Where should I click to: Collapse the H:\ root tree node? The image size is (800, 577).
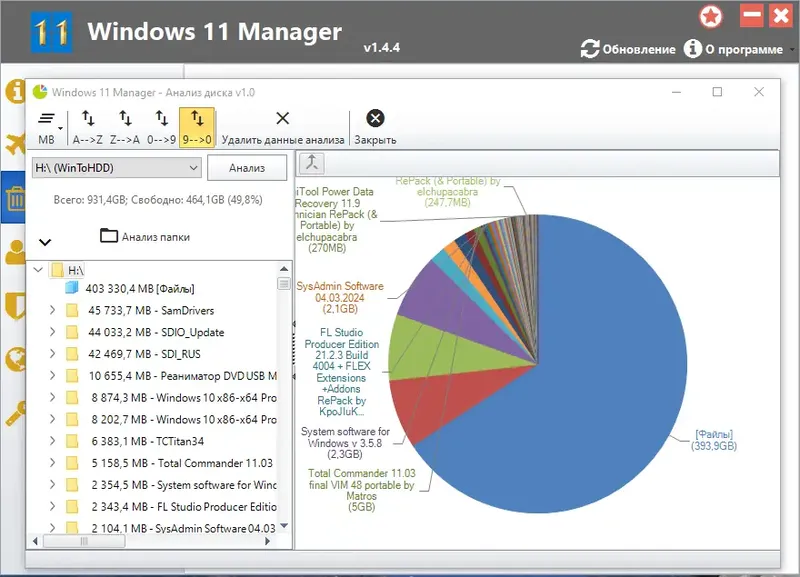click(x=38, y=269)
